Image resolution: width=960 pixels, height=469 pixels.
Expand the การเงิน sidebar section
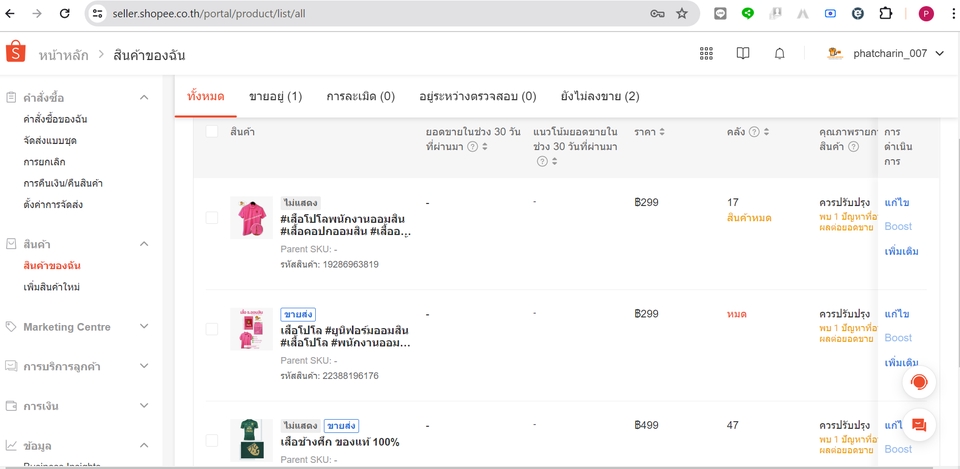point(144,406)
